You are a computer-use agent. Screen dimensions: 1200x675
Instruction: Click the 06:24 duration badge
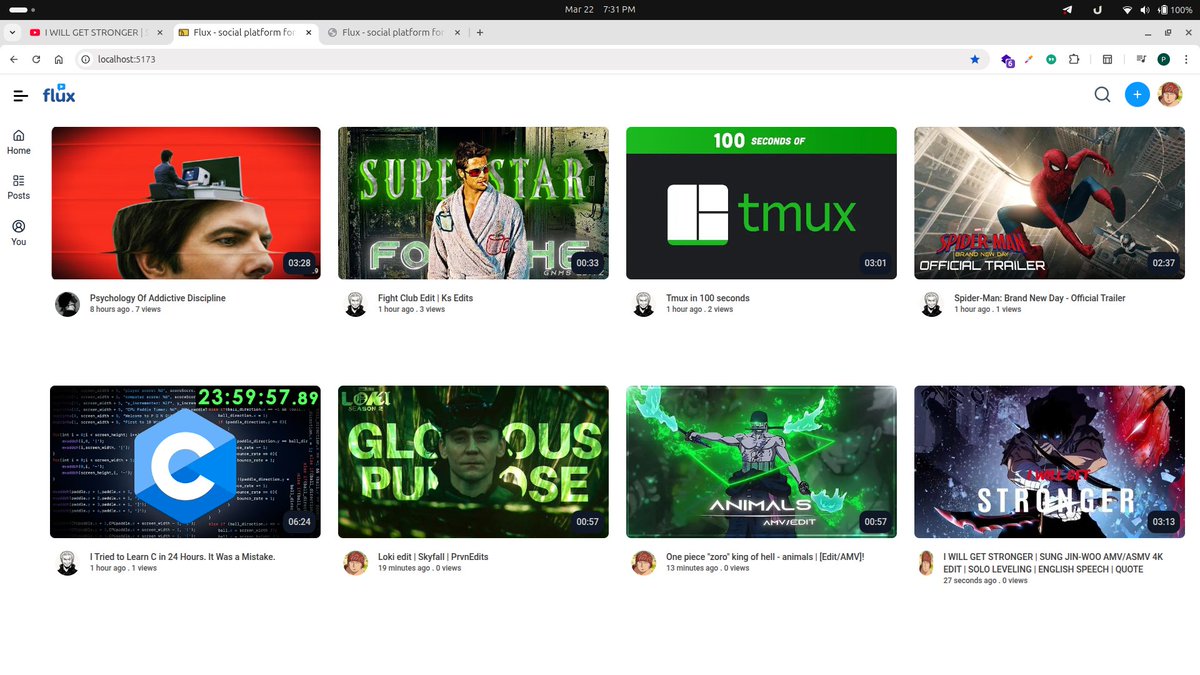[x=299, y=521]
